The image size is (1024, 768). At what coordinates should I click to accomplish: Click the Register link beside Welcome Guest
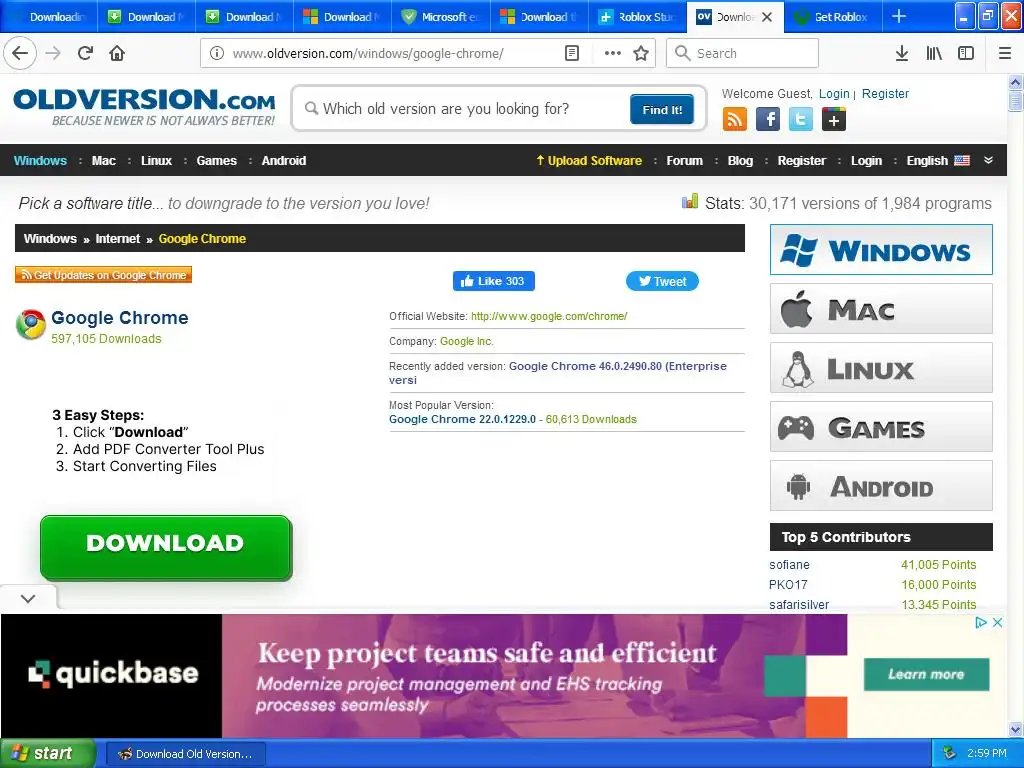click(885, 93)
